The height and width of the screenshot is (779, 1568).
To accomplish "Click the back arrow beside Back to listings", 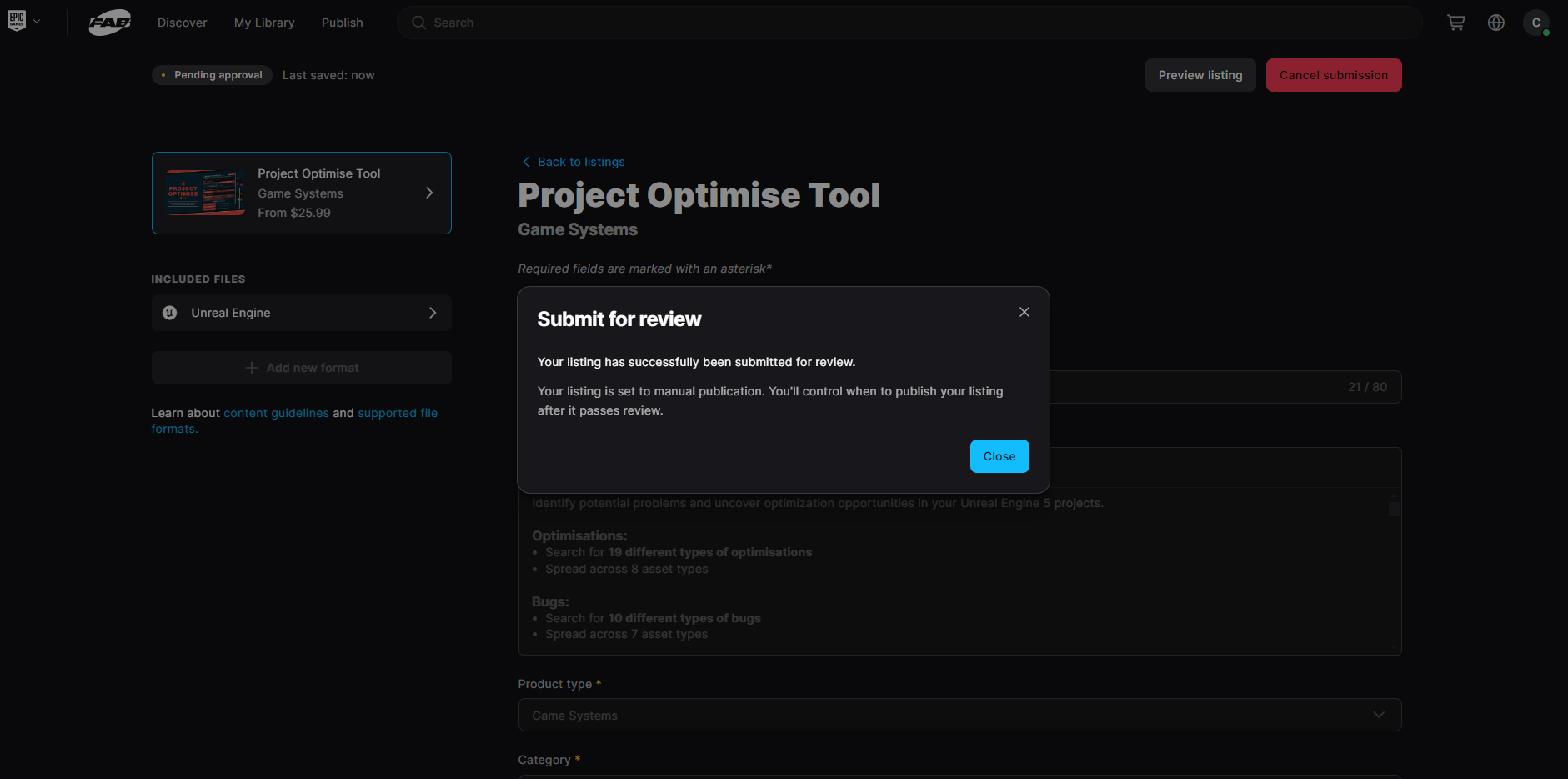I will [526, 162].
